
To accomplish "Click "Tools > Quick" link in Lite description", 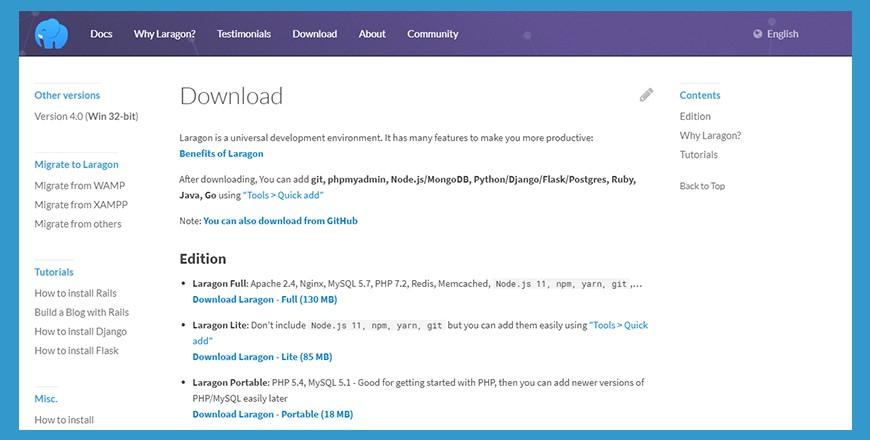I will [x=619, y=325].
